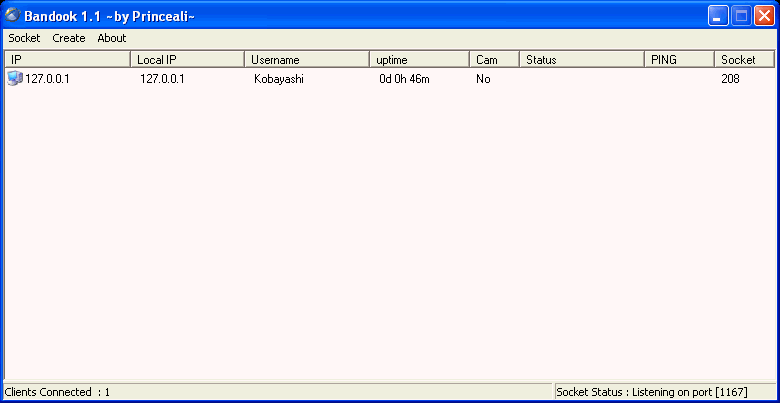Click the uptime column header
This screenshot has width=780, height=403.
418,60
